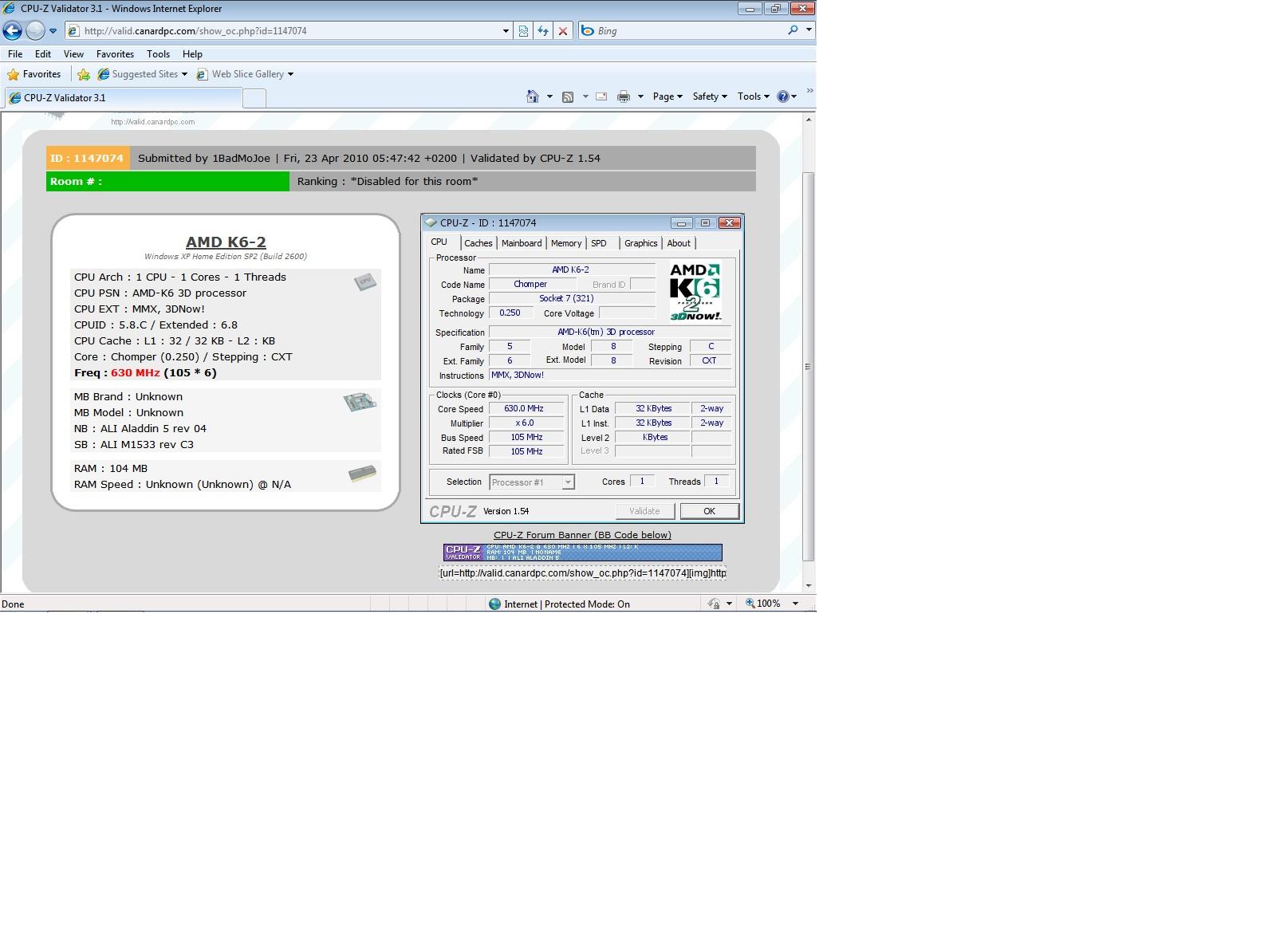Open the File menu
The height and width of the screenshot is (952, 1276).
(15, 54)
